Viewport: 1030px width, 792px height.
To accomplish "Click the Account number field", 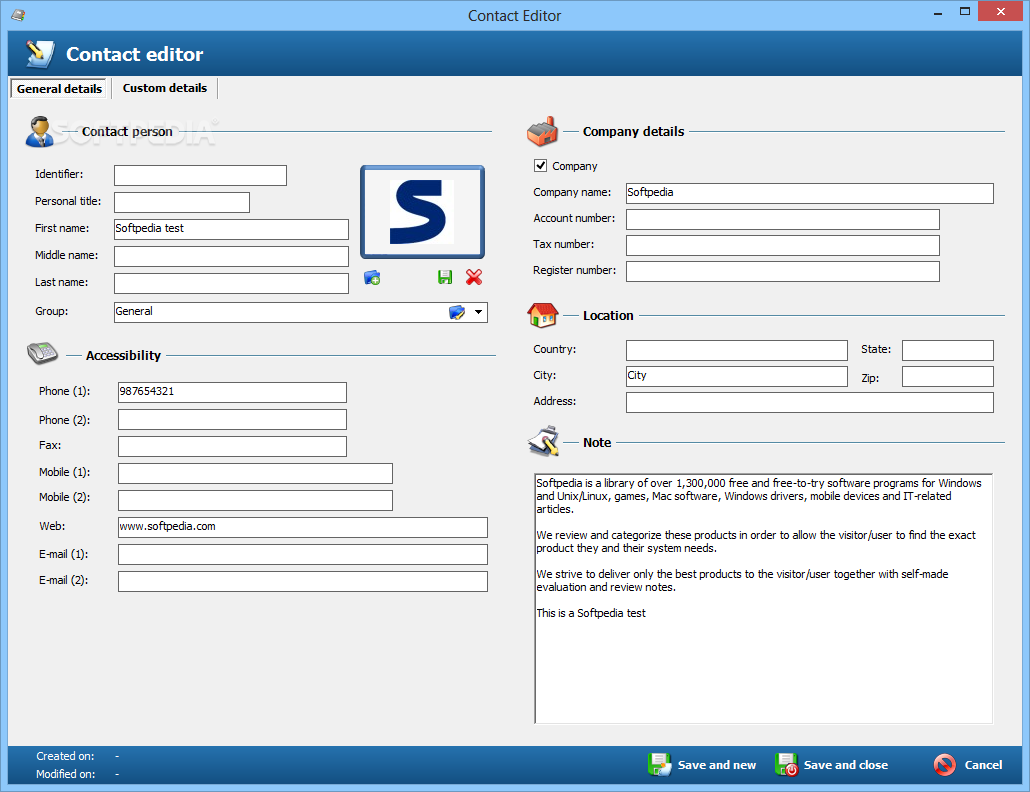I will coord(782,219).
